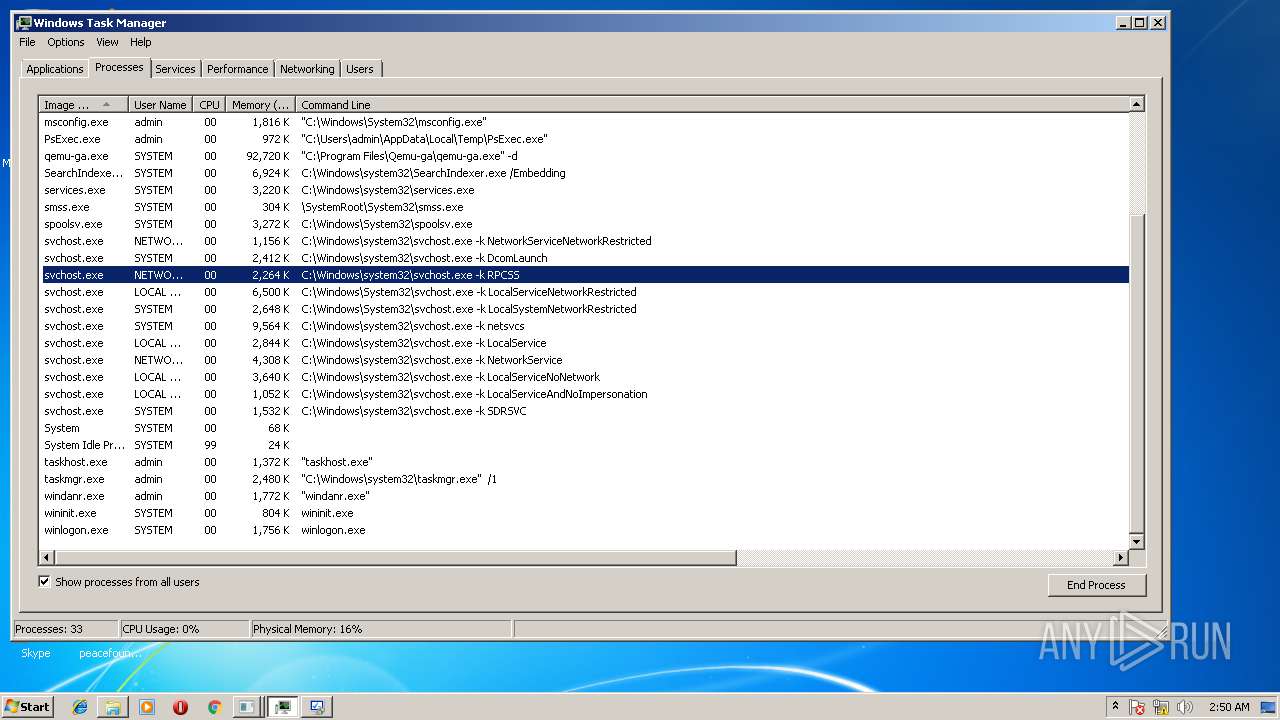Select the qemu-ga.exe process row

(x=584, y=156)
